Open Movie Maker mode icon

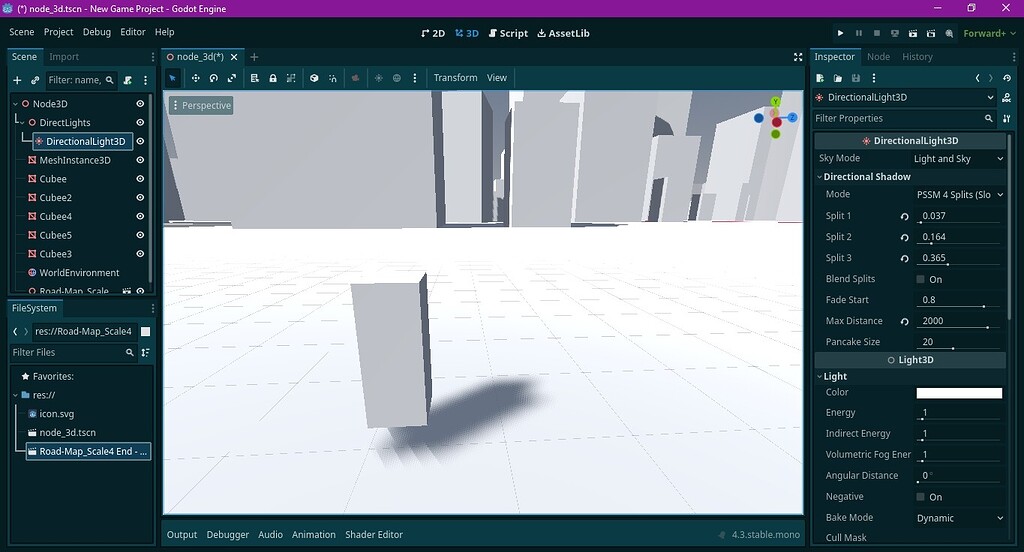pos(949,33)
